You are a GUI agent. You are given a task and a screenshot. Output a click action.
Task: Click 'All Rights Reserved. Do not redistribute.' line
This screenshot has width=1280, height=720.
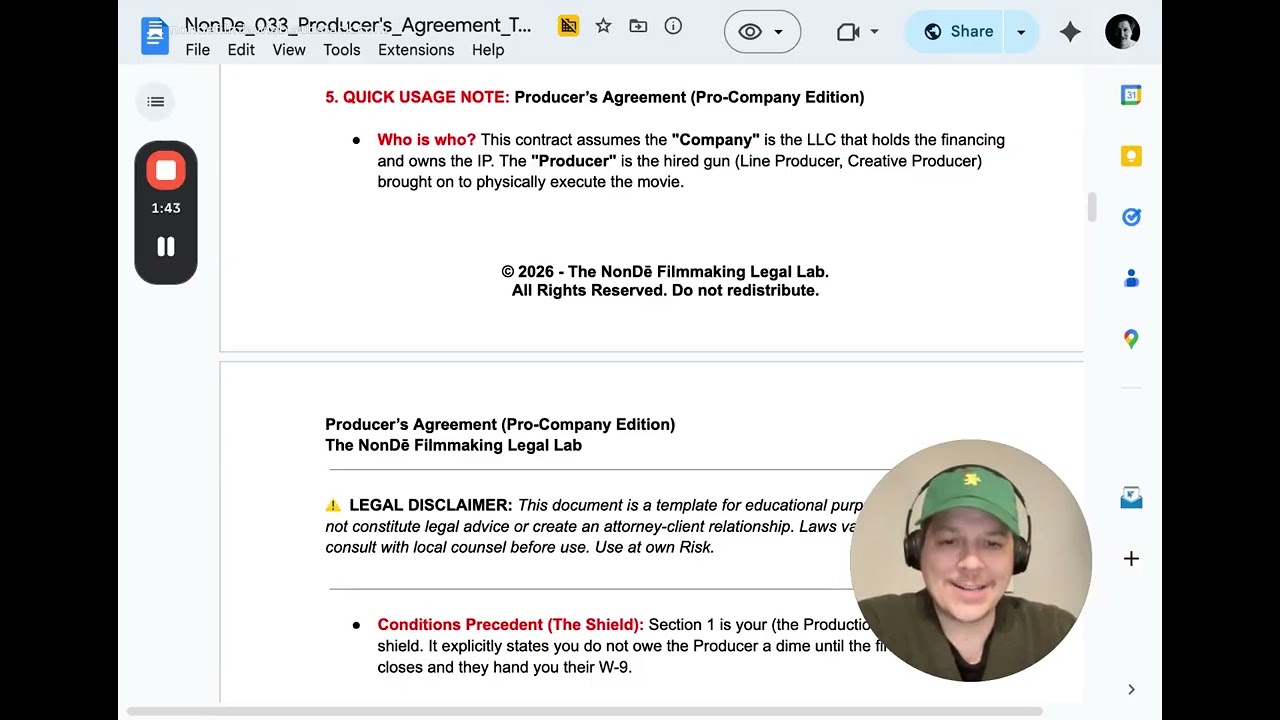point(665,291)
